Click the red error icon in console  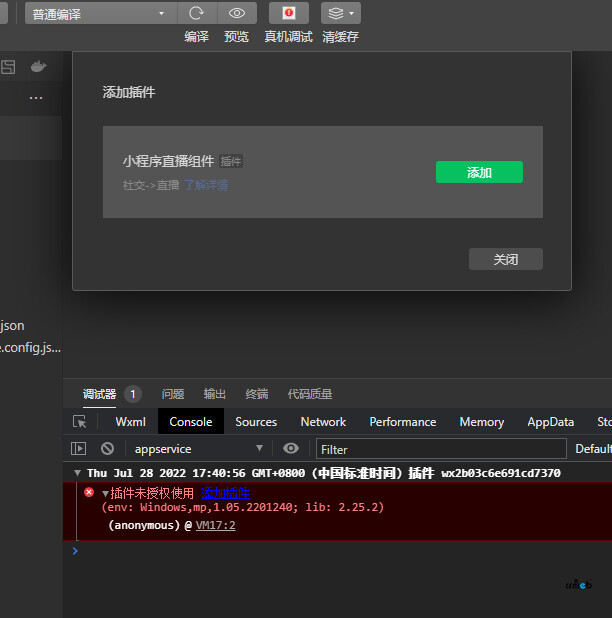(89, 492)
